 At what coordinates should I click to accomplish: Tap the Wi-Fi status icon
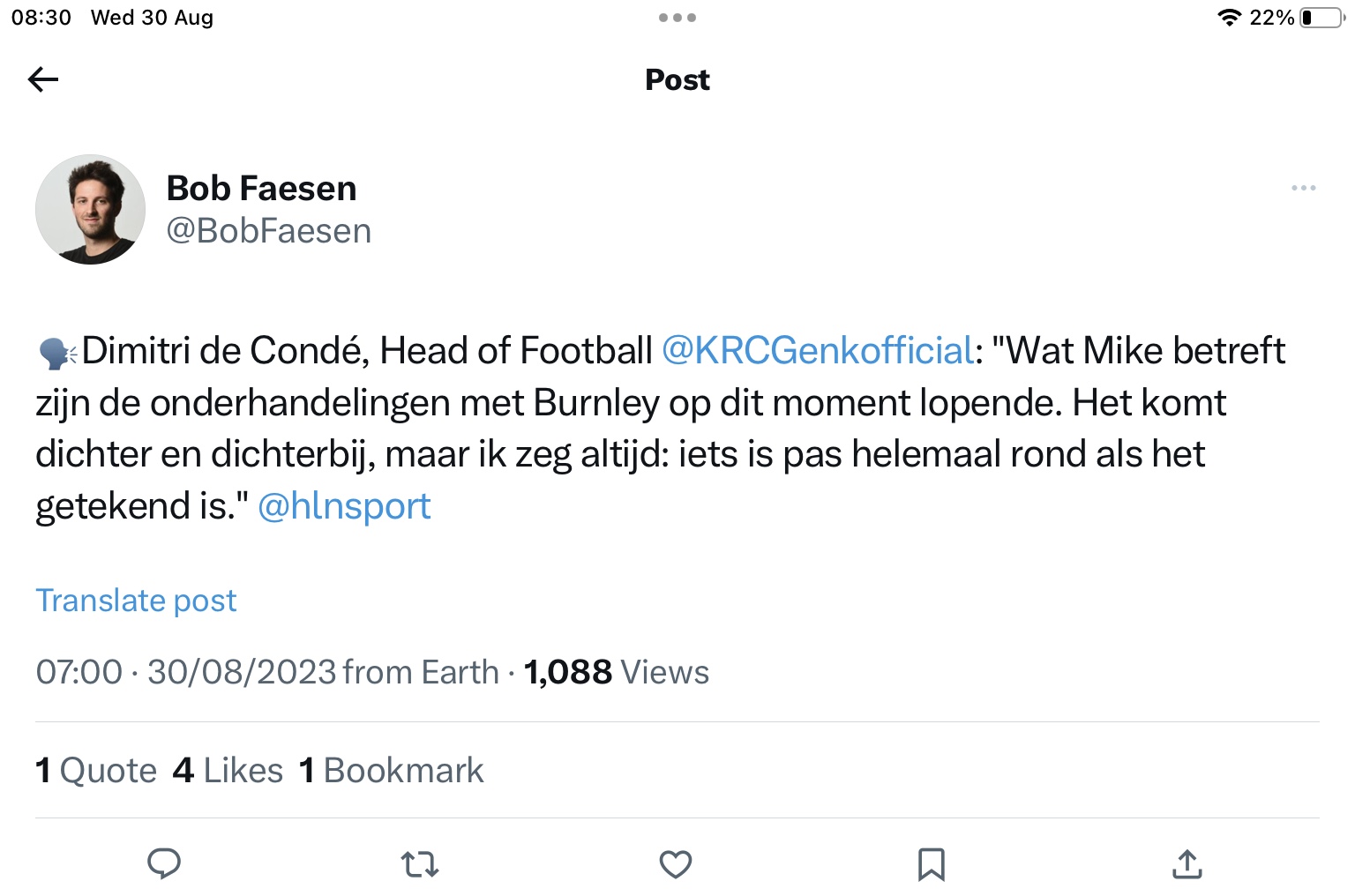tap(1229, 18)
